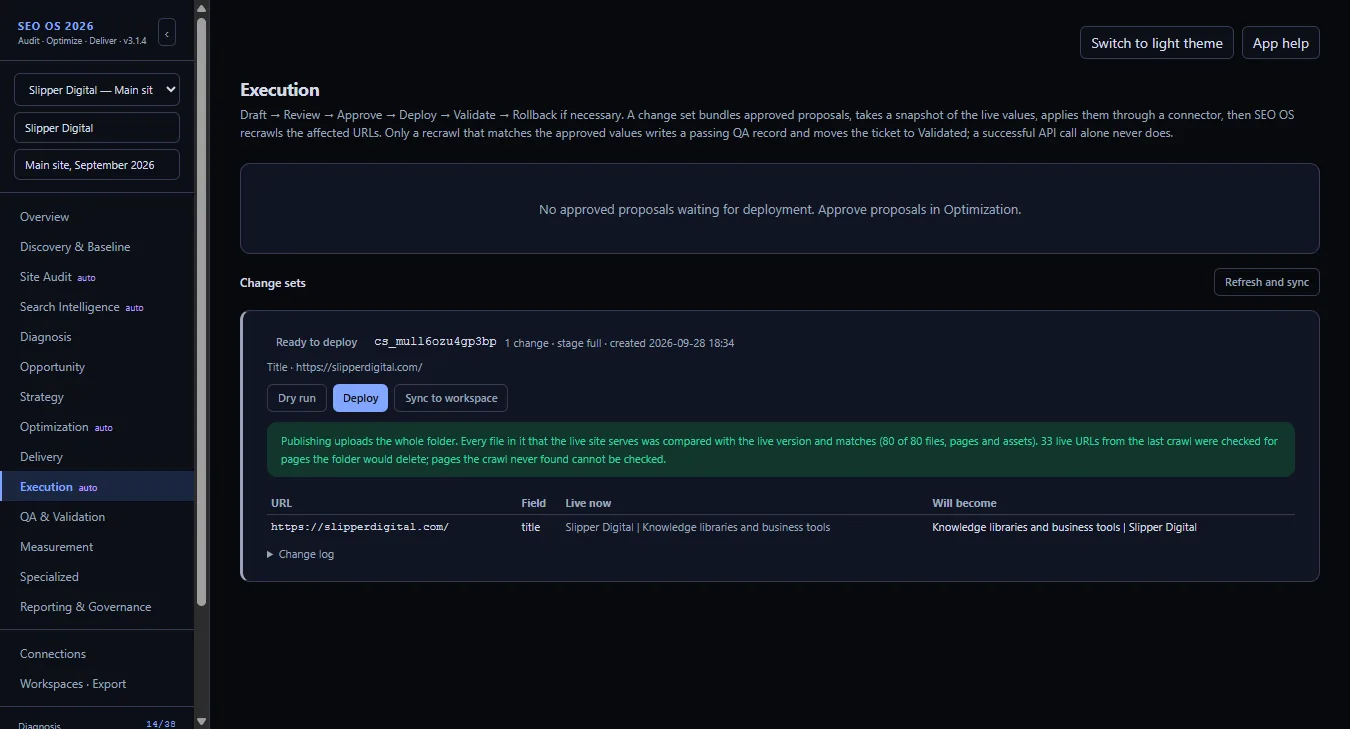This screenshot has height=729, width=1350.
Task: Click the https://slipperdigital.com/ URL cell
Action: [360, 527]
